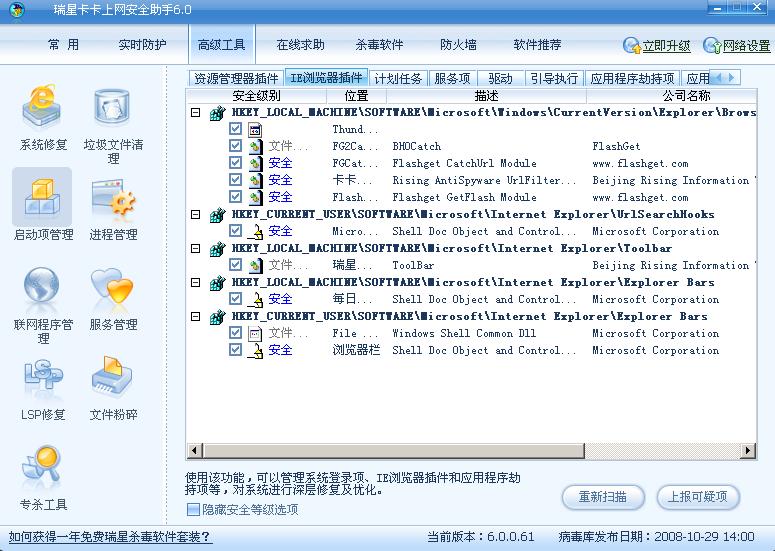Uncheck the 瑞星 ToolBar entry checkbox
This screenshot has width=775, height=551.
[235, 264]
